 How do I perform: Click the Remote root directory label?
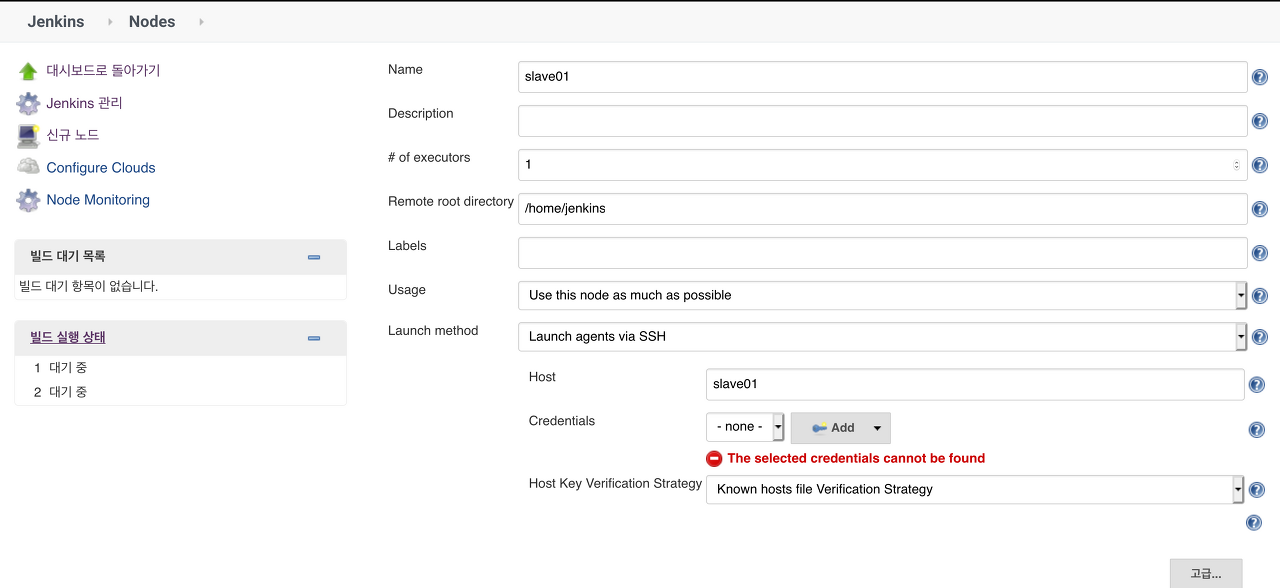pos(451,201)
